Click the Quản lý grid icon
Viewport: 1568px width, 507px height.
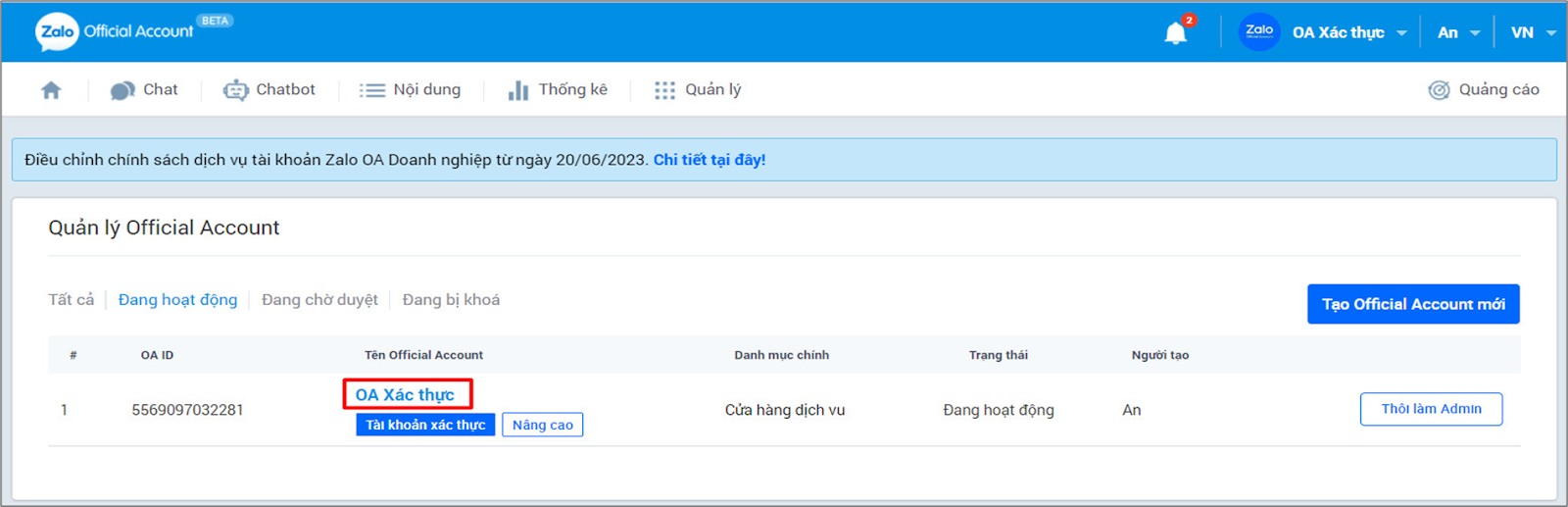click(664, 90)
